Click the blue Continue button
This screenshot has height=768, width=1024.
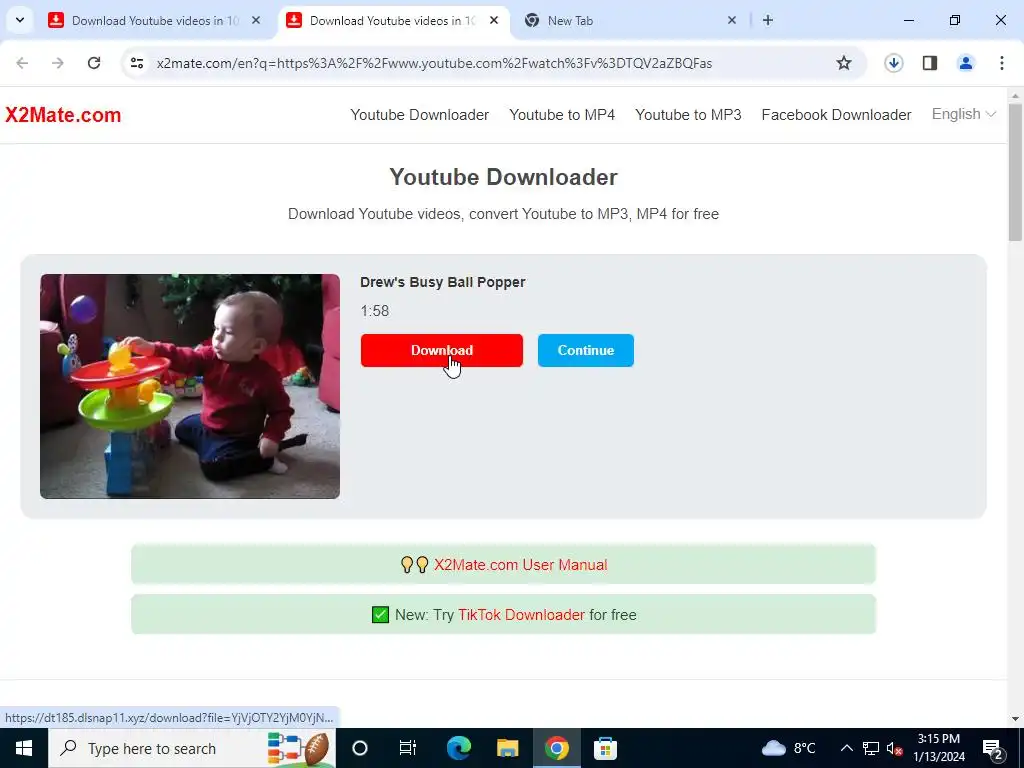[586, 350]
